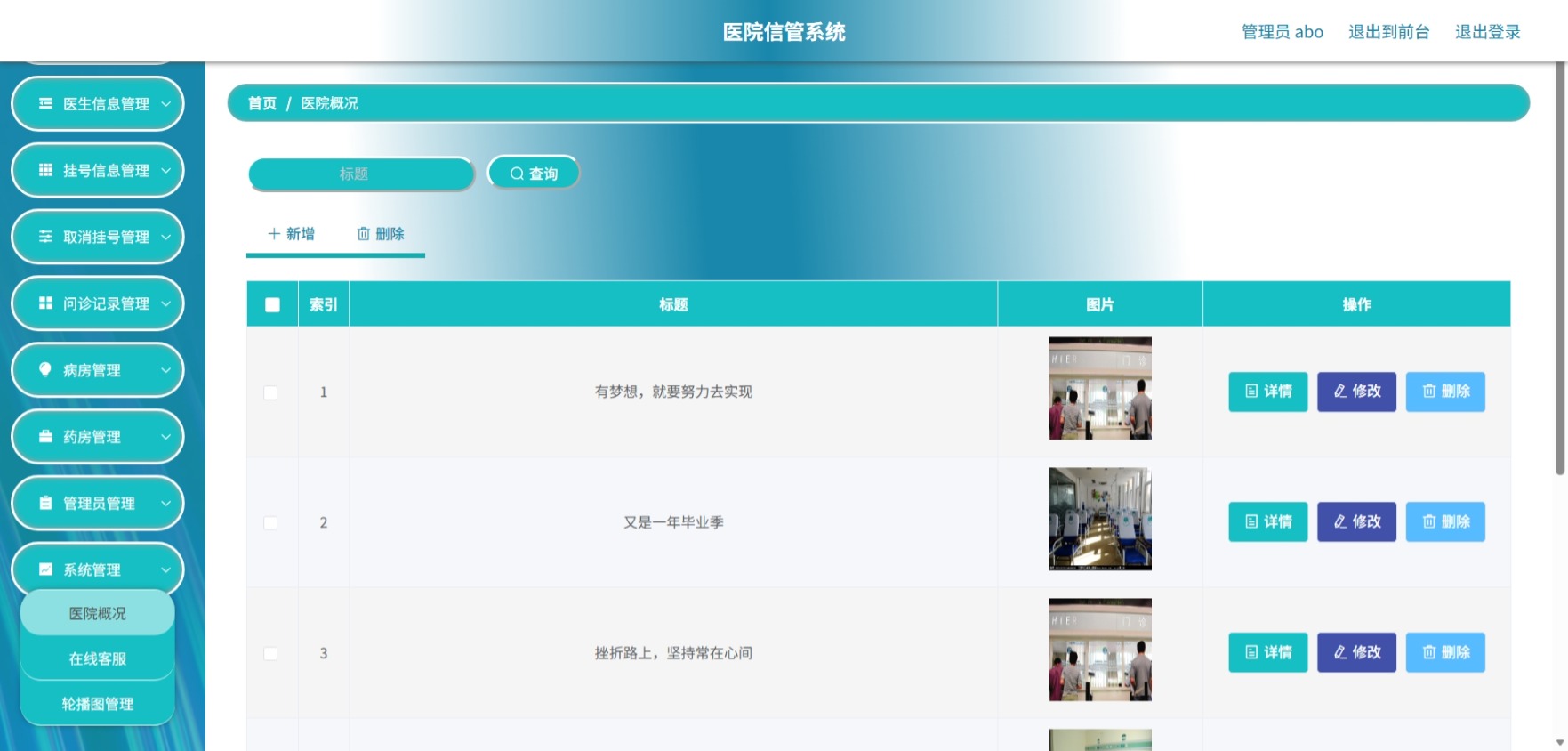Click the 取消挂号管理 sliders icon

tap(45, 237)
